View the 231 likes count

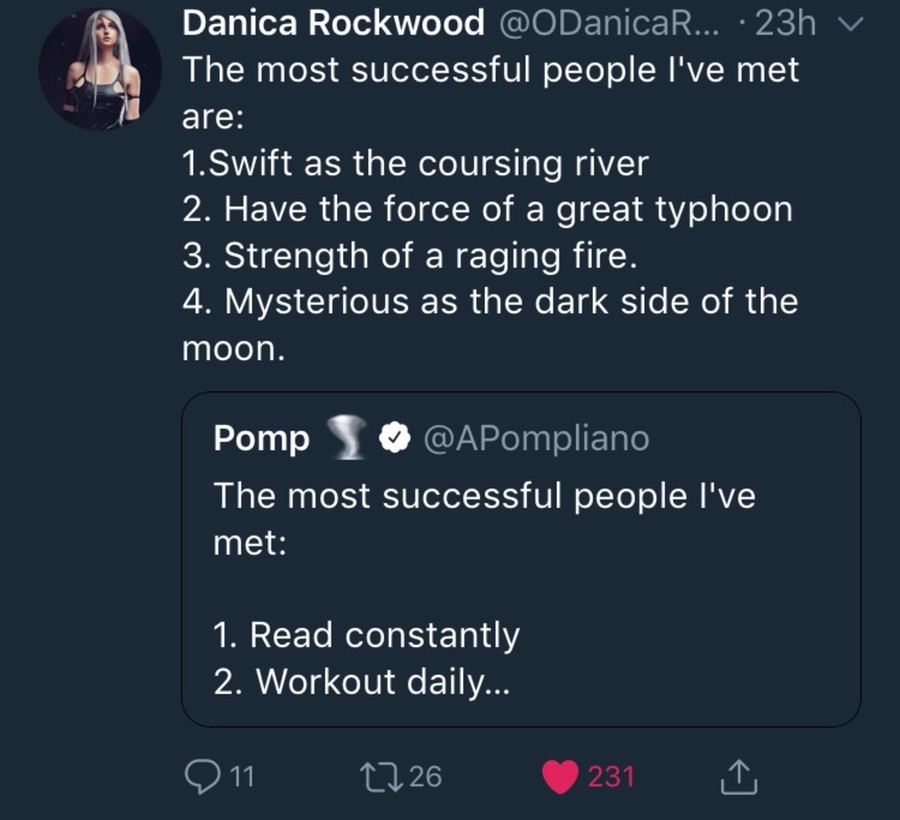610,776
